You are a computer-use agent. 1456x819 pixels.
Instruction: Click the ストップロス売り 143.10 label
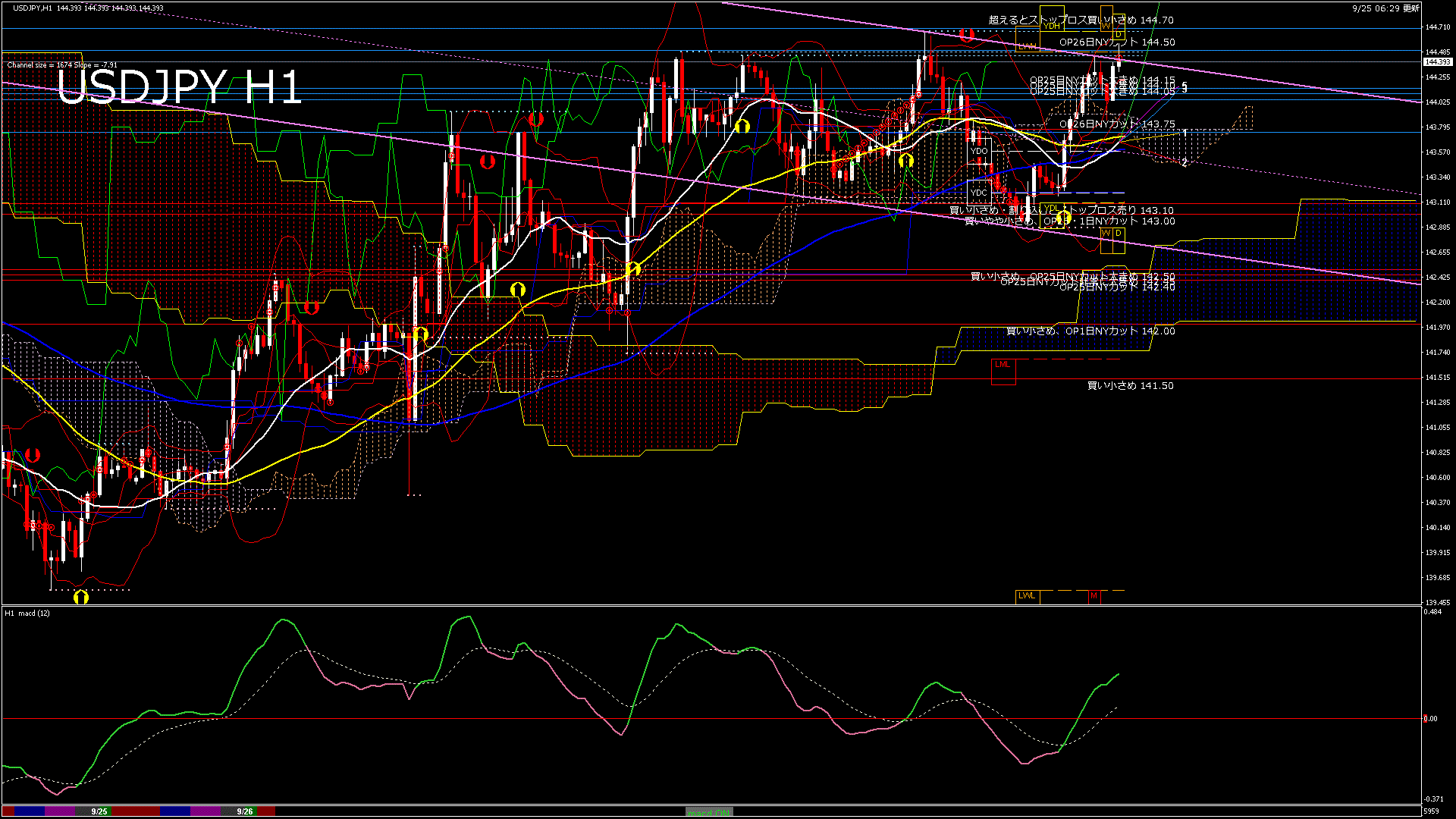1118,210
